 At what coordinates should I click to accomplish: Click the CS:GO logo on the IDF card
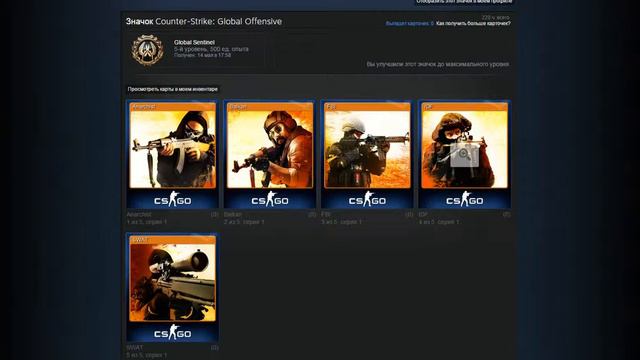(x=464, y=199)
